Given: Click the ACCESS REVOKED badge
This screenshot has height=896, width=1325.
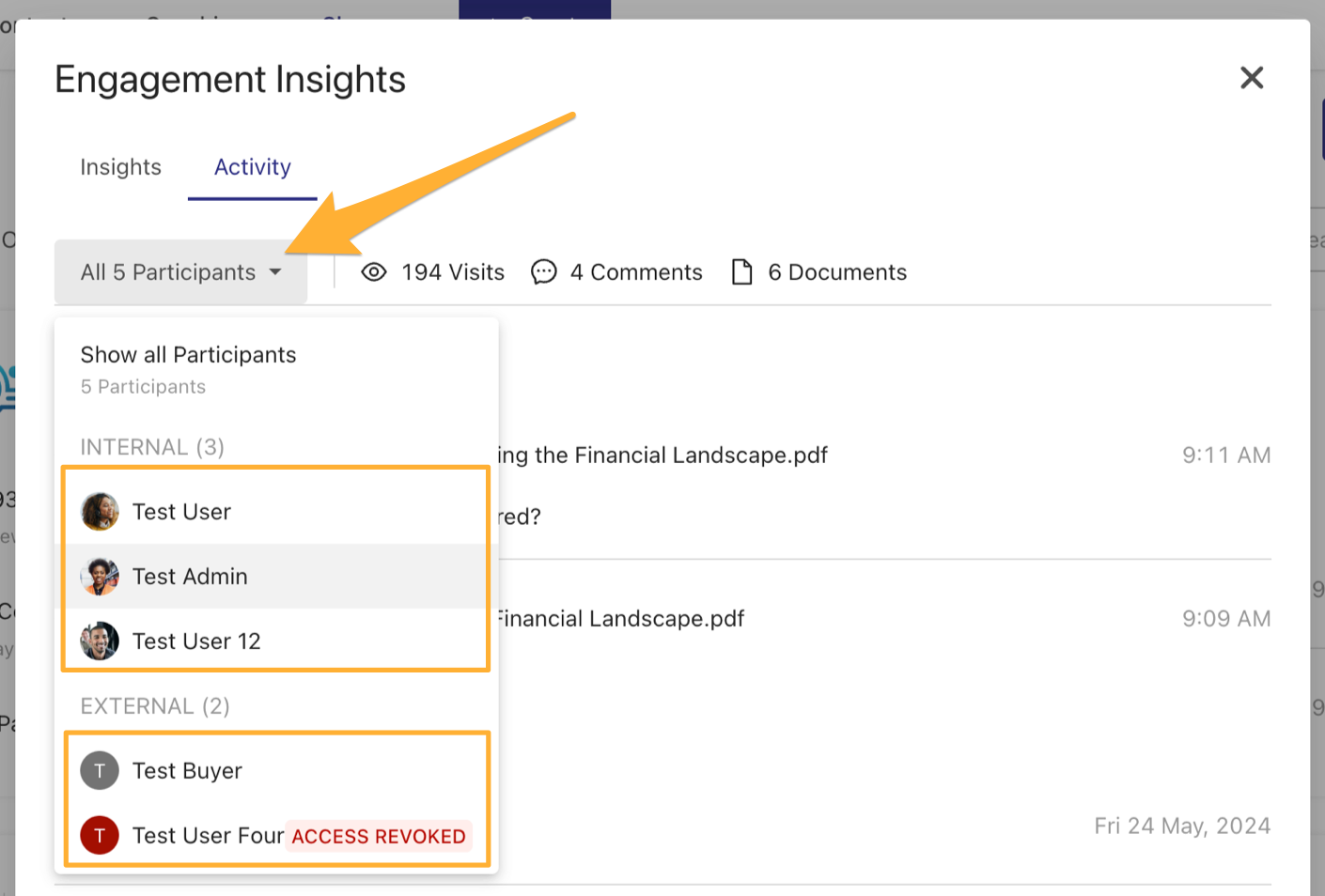Looking at the screenshot, I should point(379,837).
